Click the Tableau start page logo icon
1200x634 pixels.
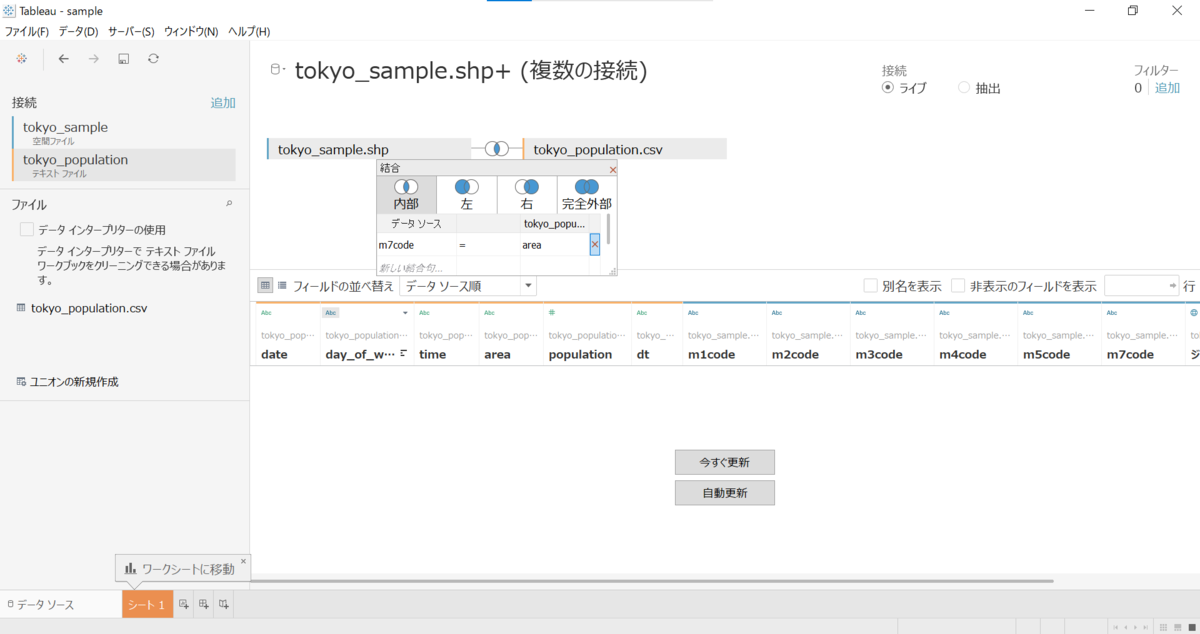[22, 59]
